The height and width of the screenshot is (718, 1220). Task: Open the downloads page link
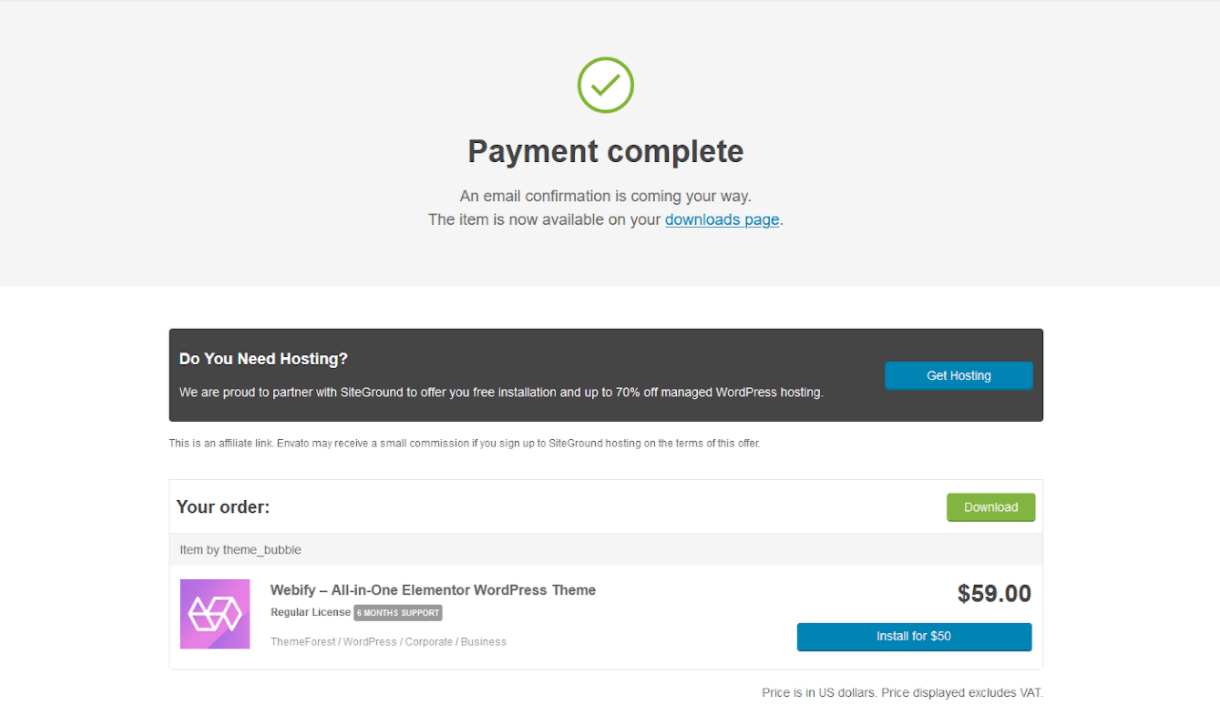click(722, 220)
